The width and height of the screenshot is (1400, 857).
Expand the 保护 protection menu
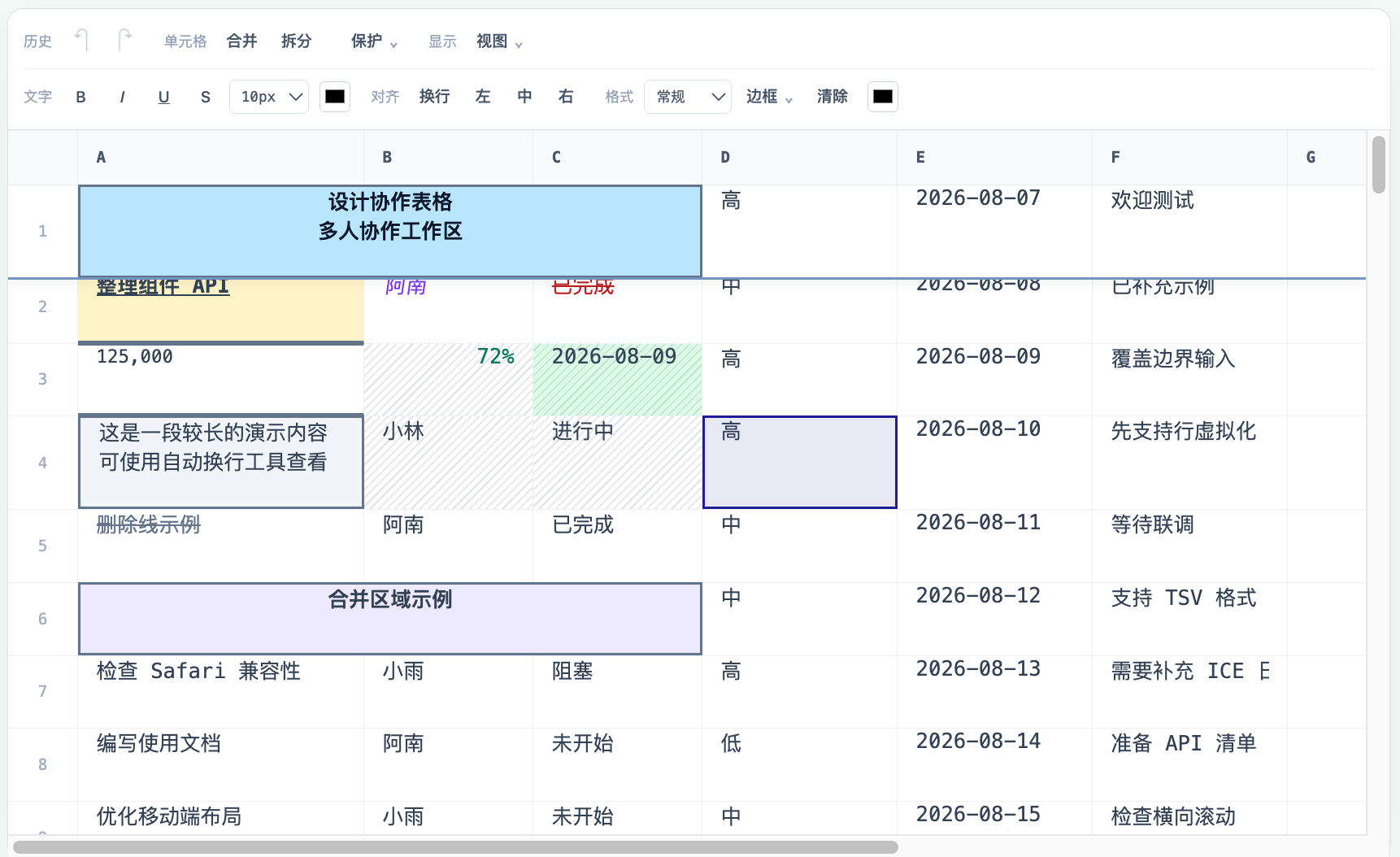[x=374, y=41]
